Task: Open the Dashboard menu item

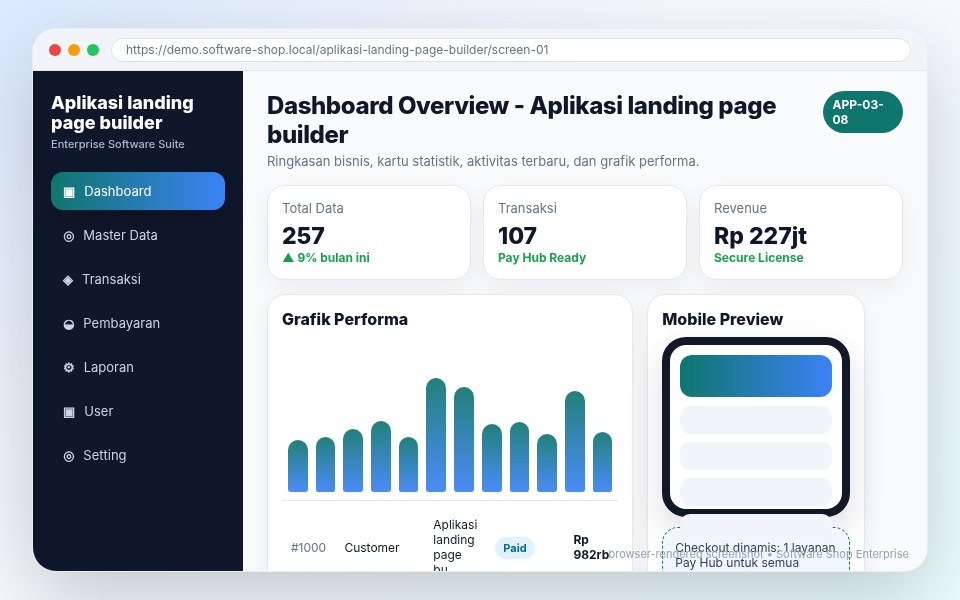Action: click(138, 191)
